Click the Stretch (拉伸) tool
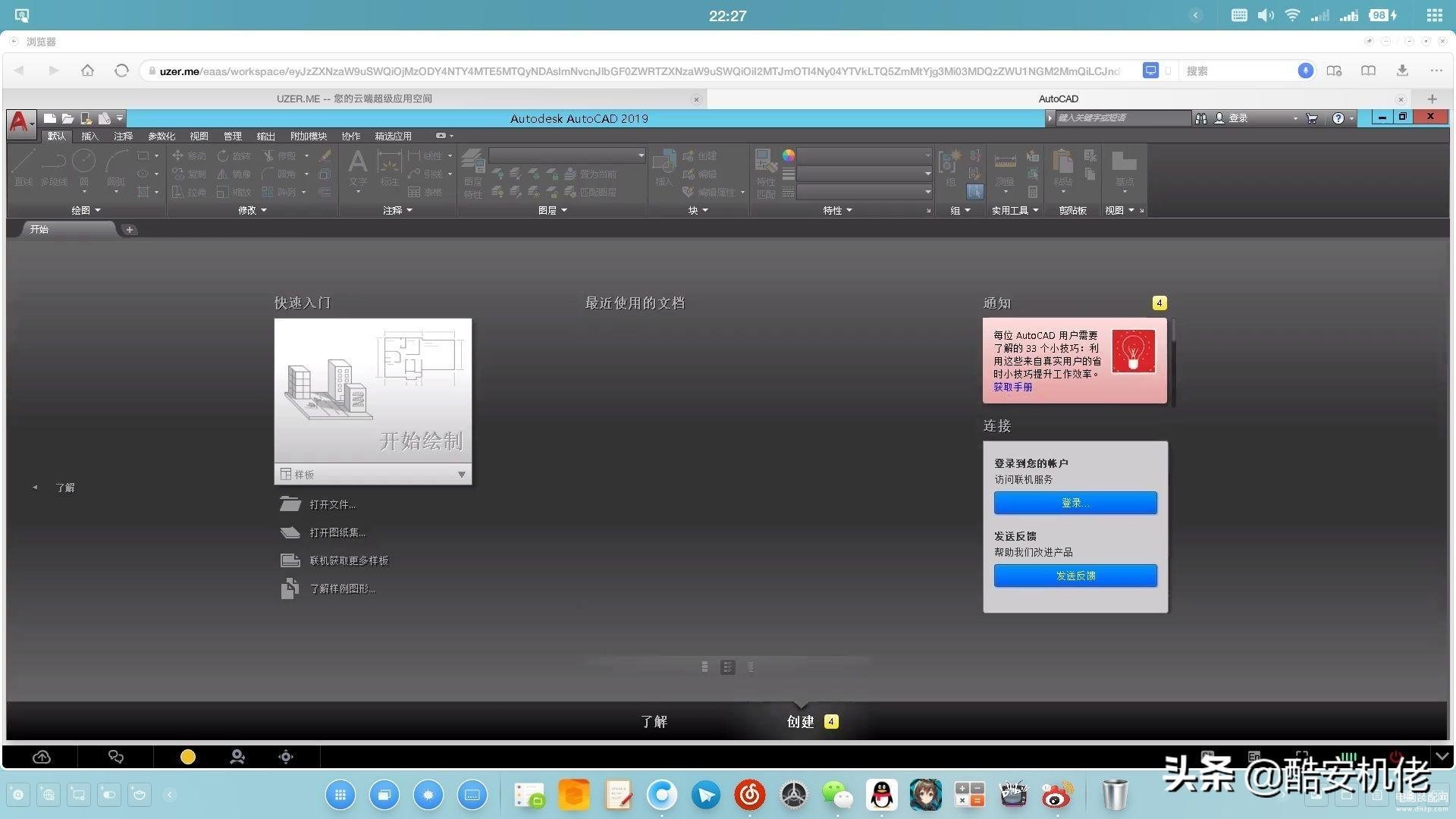The width and height of the screenshot is (1456, 819). pyautogui.click(x=189, y=192)
